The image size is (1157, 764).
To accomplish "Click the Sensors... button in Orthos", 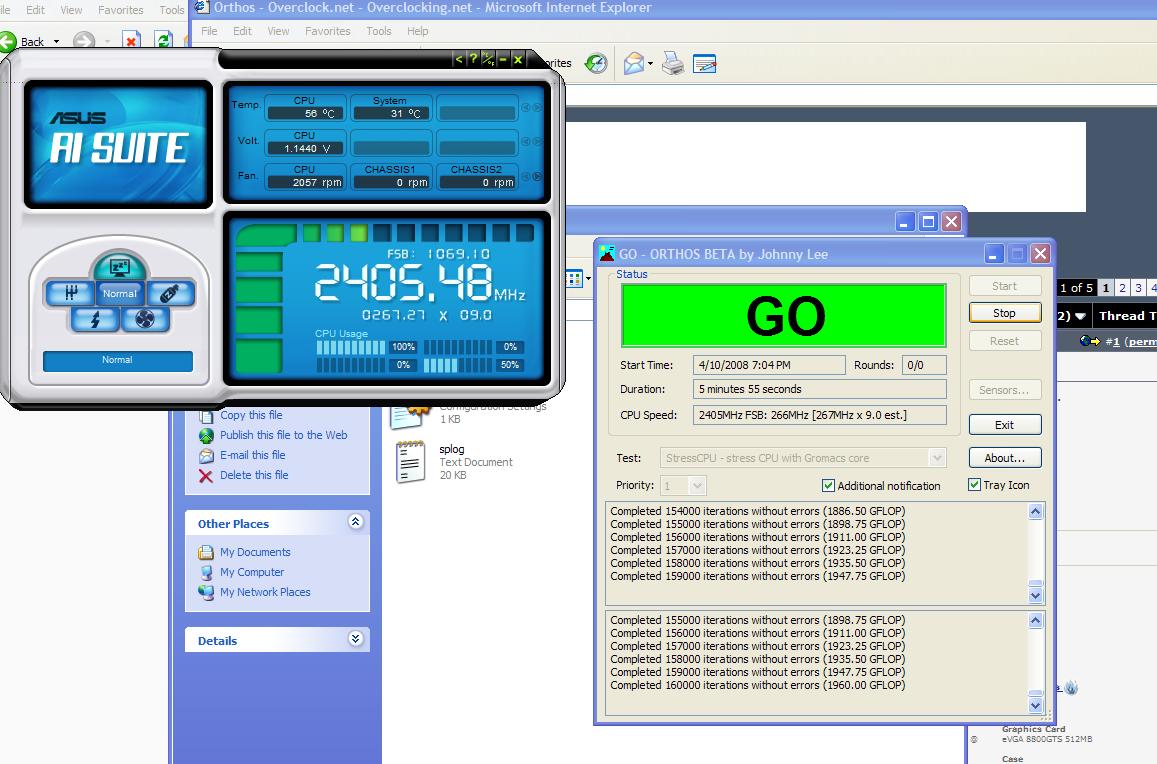I will 1004,390.
